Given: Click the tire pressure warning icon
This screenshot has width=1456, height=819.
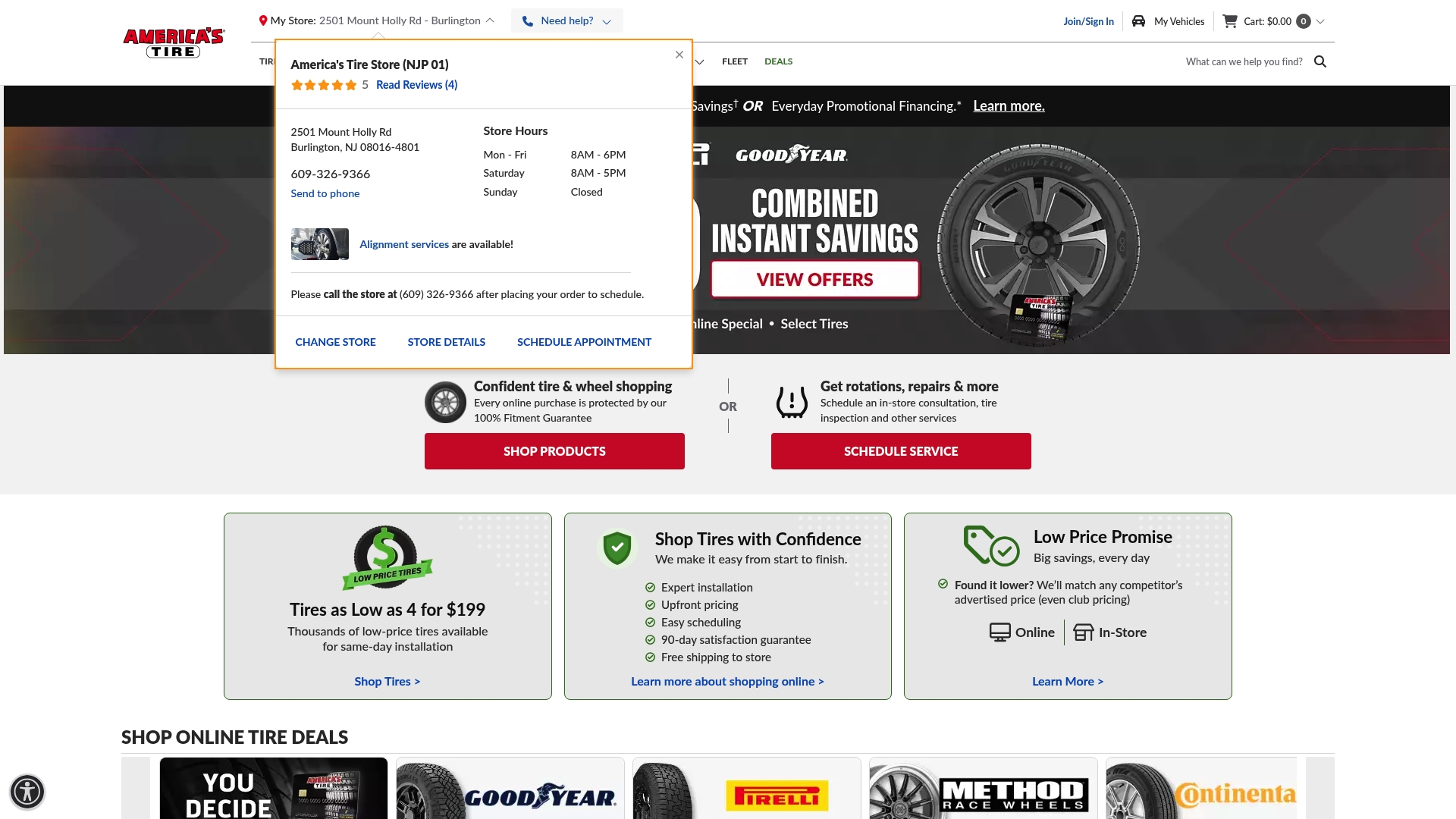Looking at the screenshot, I should 792,402.
